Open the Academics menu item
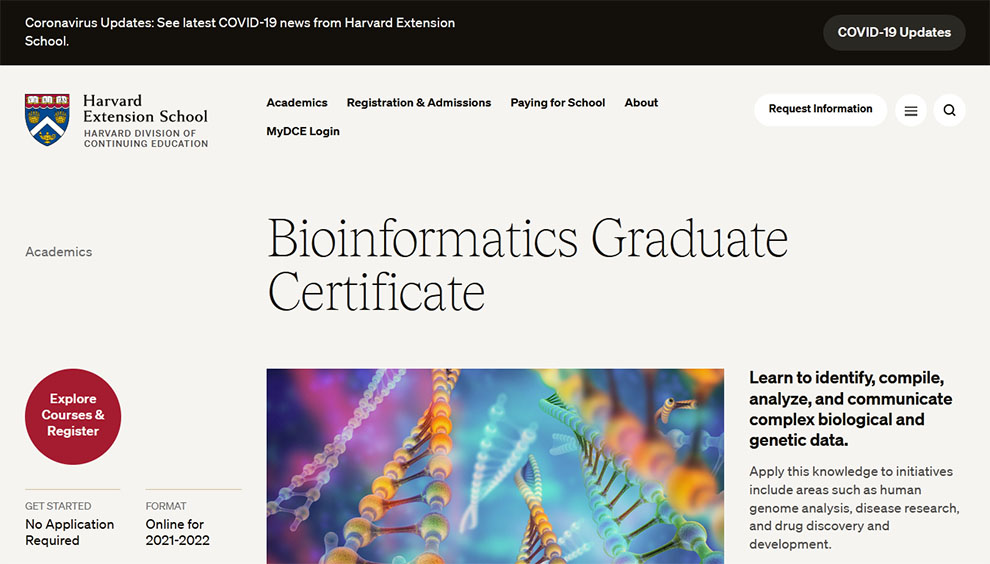990x564 pixels. tap(297, 102)
